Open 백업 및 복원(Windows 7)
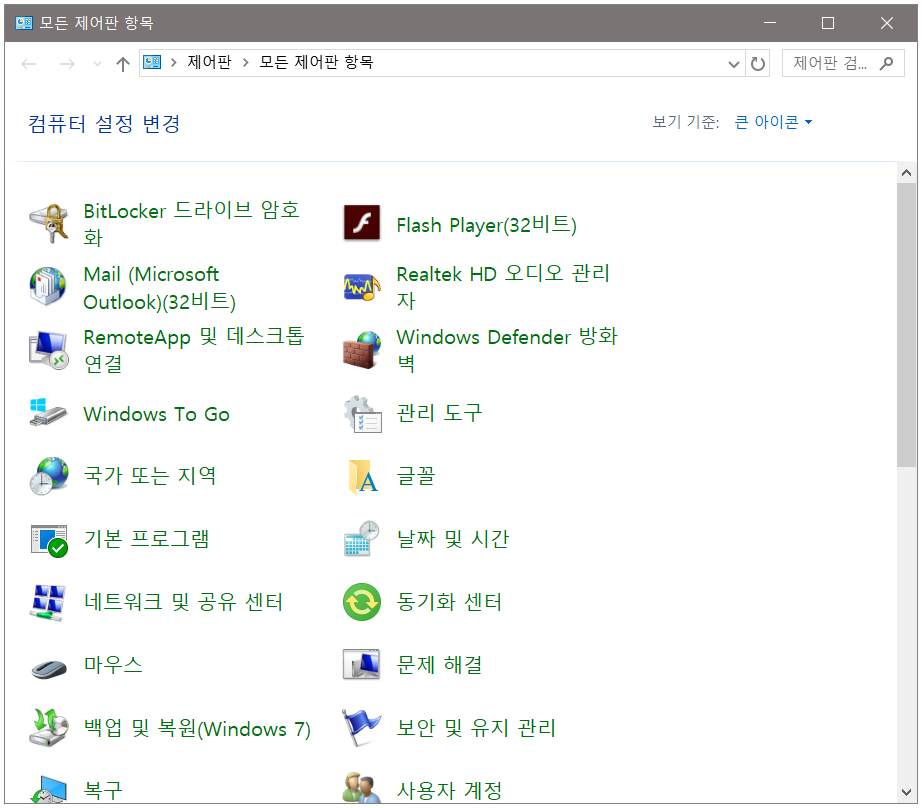This screenshot has width=922, height=808. coord(195,729)
